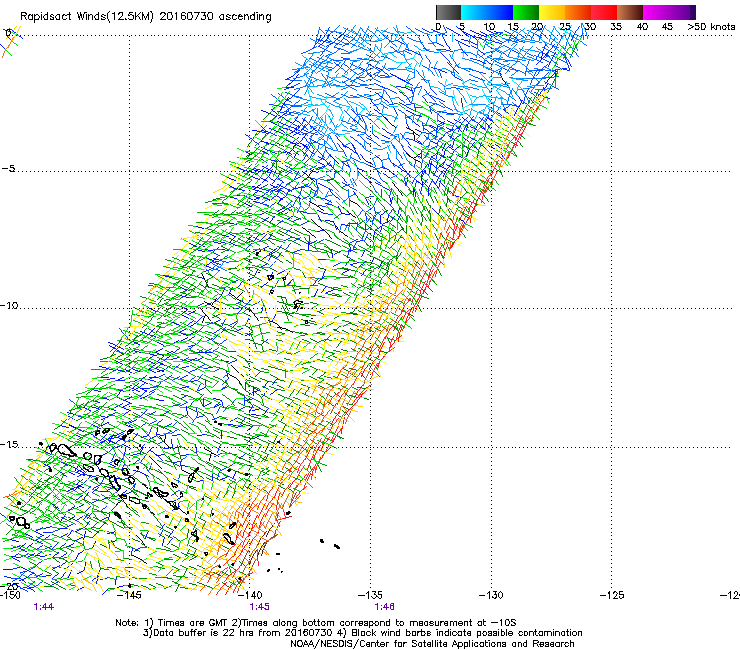Click the NOAA/NESDIS credit line

point(432,644)
